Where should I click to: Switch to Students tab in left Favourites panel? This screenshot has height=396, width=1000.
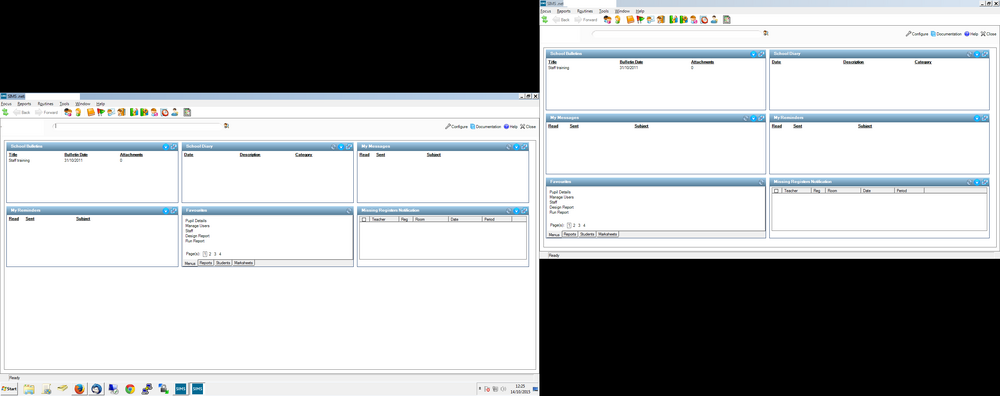tap(223, 263)
